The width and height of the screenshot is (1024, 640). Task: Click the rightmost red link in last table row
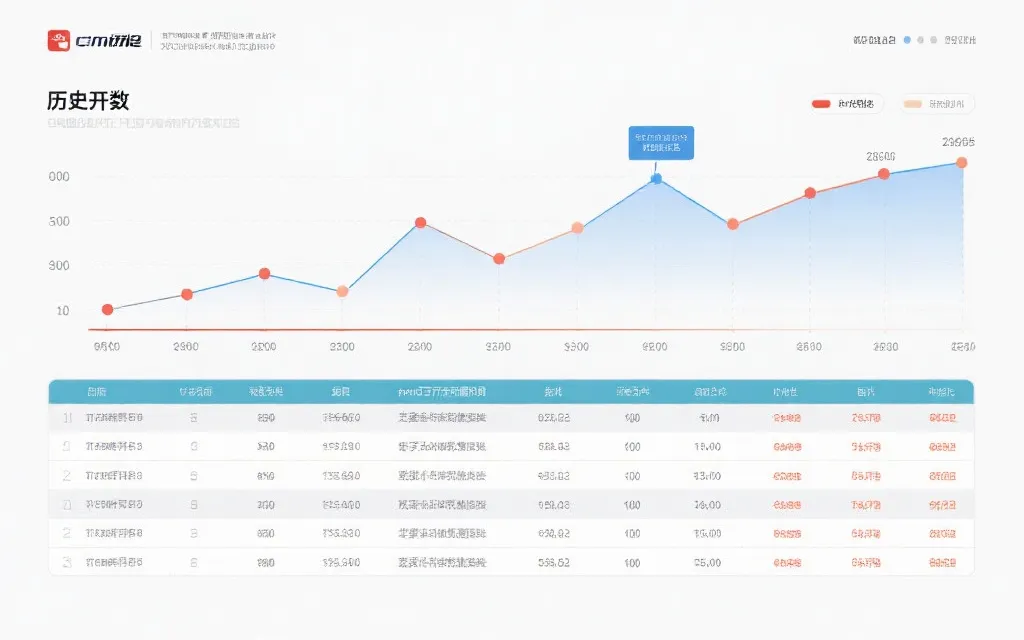click(942, 563)
